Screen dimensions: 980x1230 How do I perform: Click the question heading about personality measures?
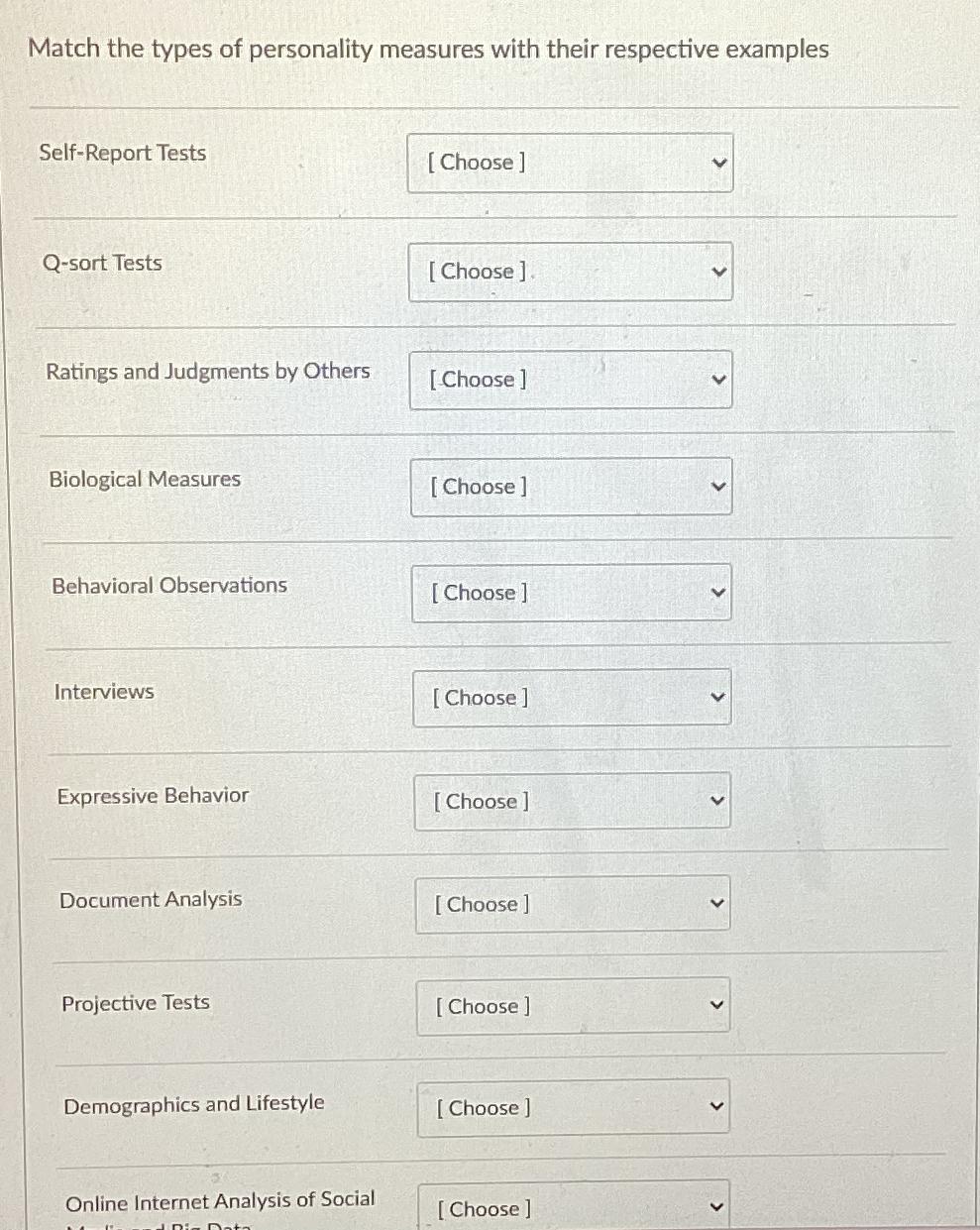click(x=429, y=49)
